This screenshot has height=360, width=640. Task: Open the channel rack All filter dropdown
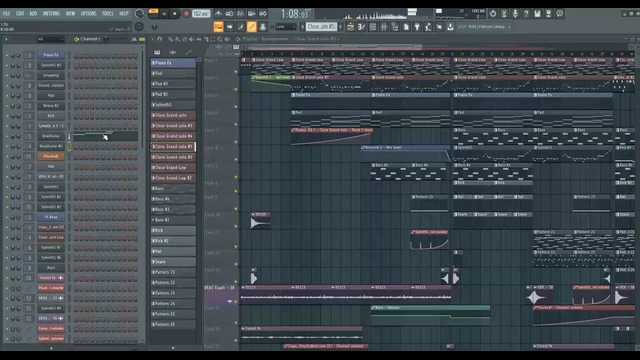pyautogui.click(x=51, y=39)
